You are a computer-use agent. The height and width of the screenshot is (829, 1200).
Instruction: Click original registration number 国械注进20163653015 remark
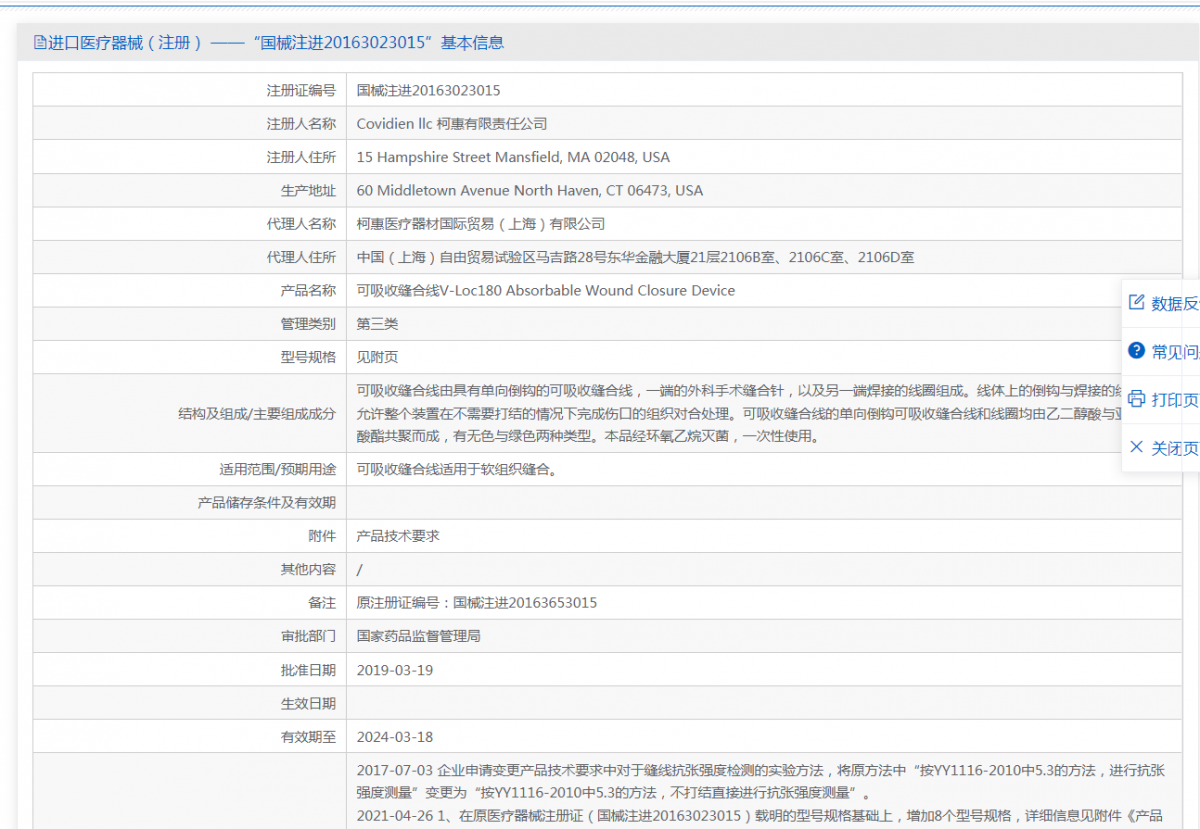pyautogui.click(x=477, y=603)
